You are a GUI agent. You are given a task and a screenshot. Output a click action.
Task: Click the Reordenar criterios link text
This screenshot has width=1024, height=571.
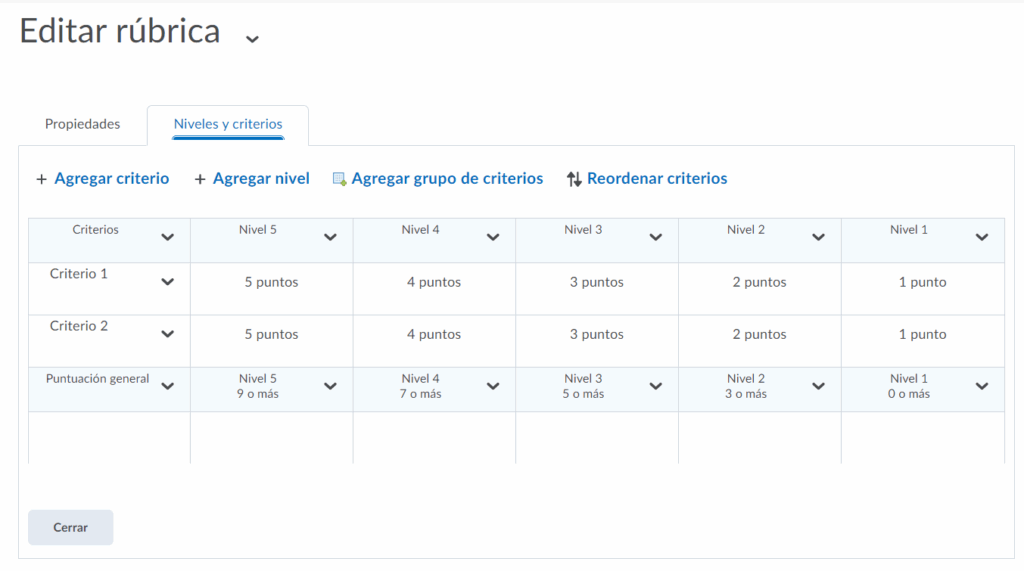click(657, 179)
